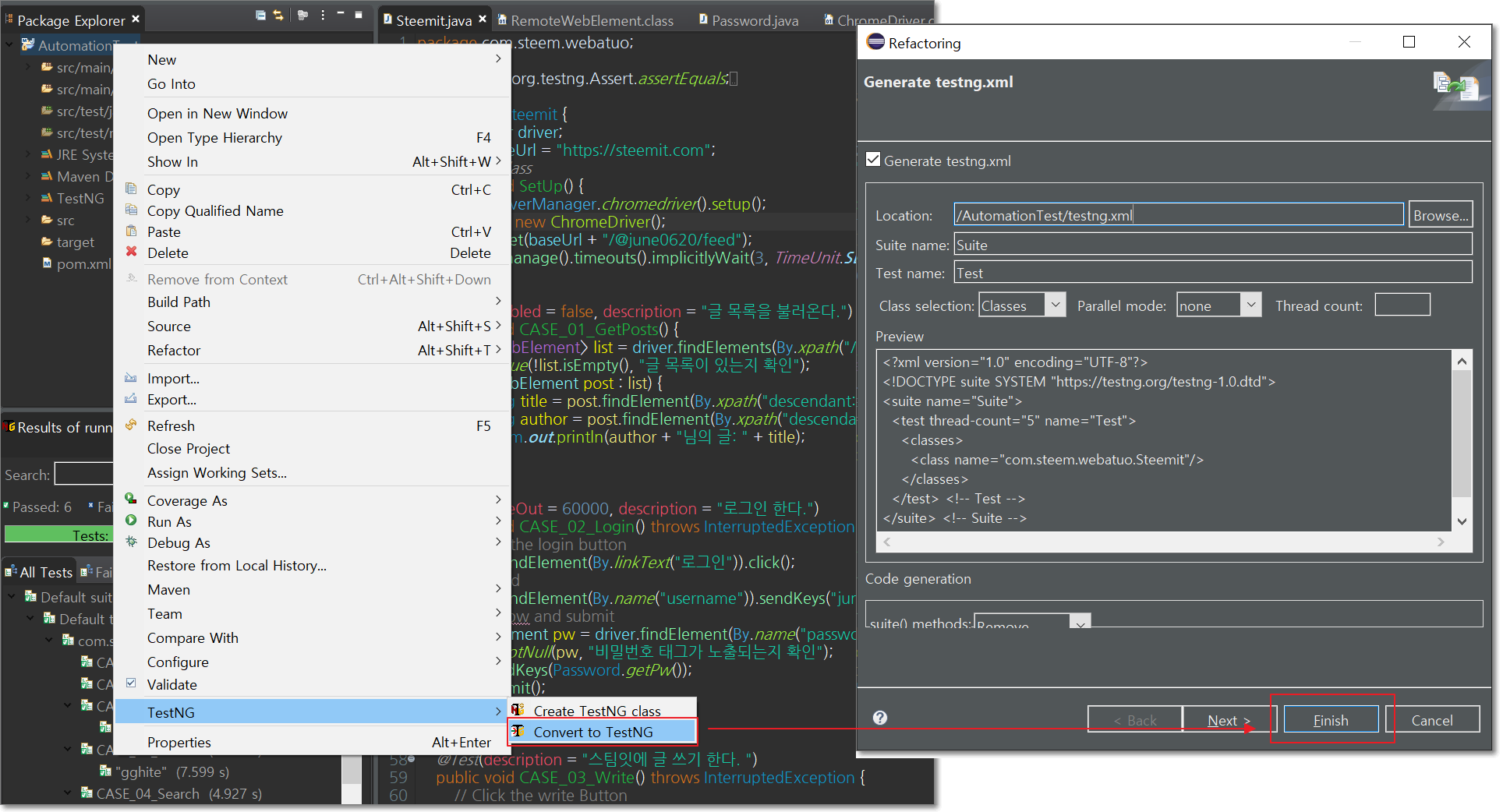The image size is (1503, 812).
Task: Click the Browse... button
Action: tap(1441, 215)
